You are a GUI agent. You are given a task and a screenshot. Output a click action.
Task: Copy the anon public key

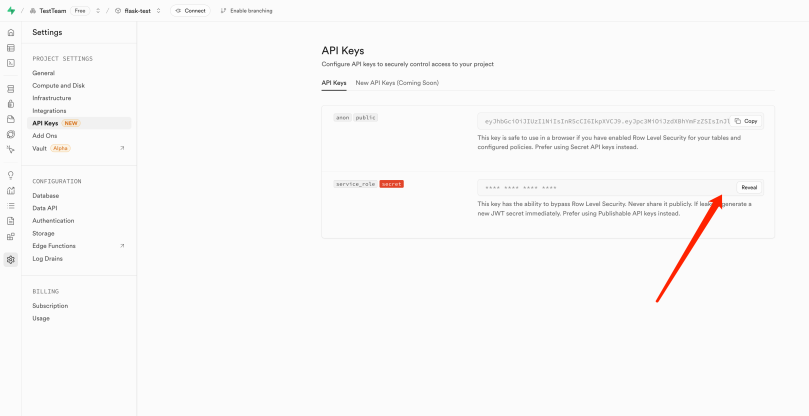(x=746, y=121)
